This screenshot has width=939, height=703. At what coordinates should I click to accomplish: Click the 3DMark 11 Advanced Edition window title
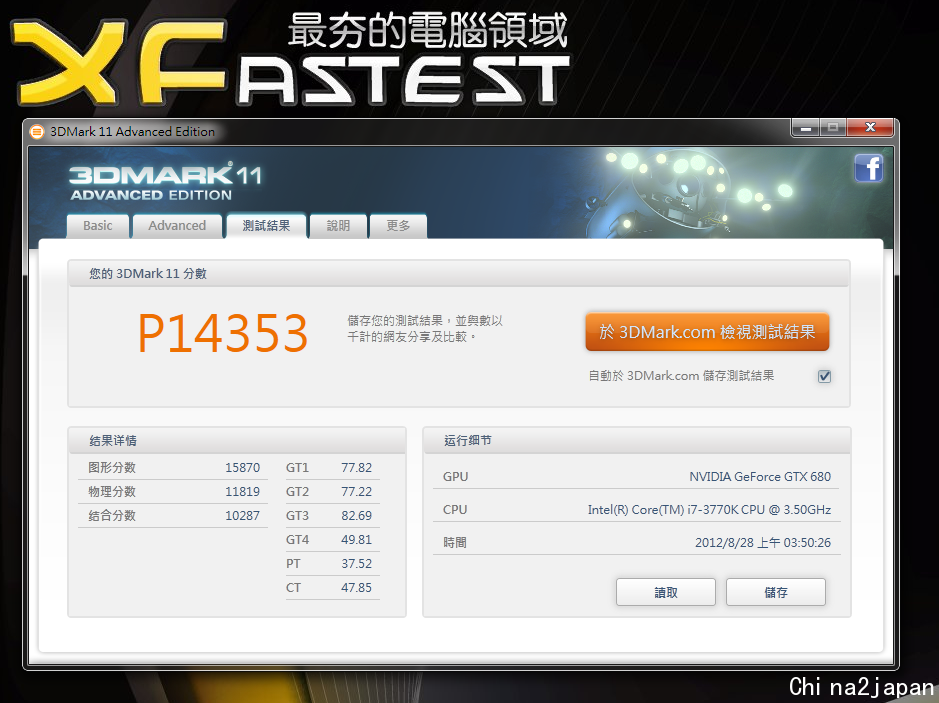coord(132,132)
